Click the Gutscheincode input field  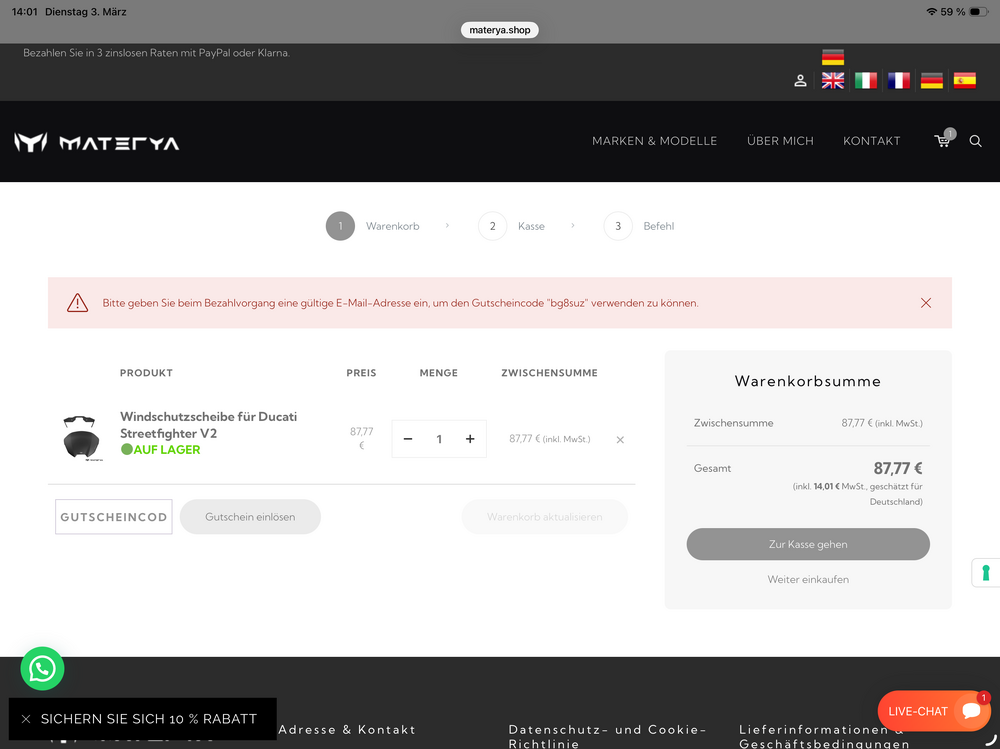pyautogui.click(x=114, y=517)
